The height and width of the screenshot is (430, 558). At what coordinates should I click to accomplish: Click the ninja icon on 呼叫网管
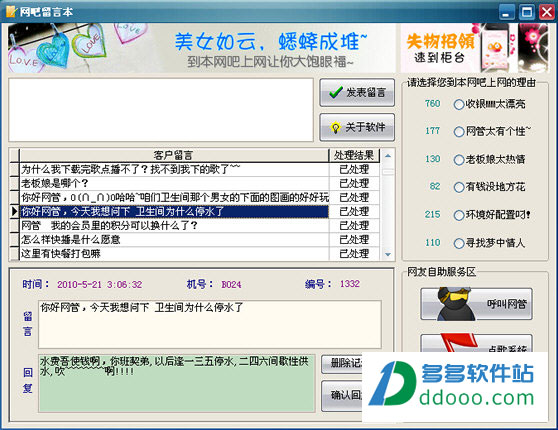(x=455, y=304)
